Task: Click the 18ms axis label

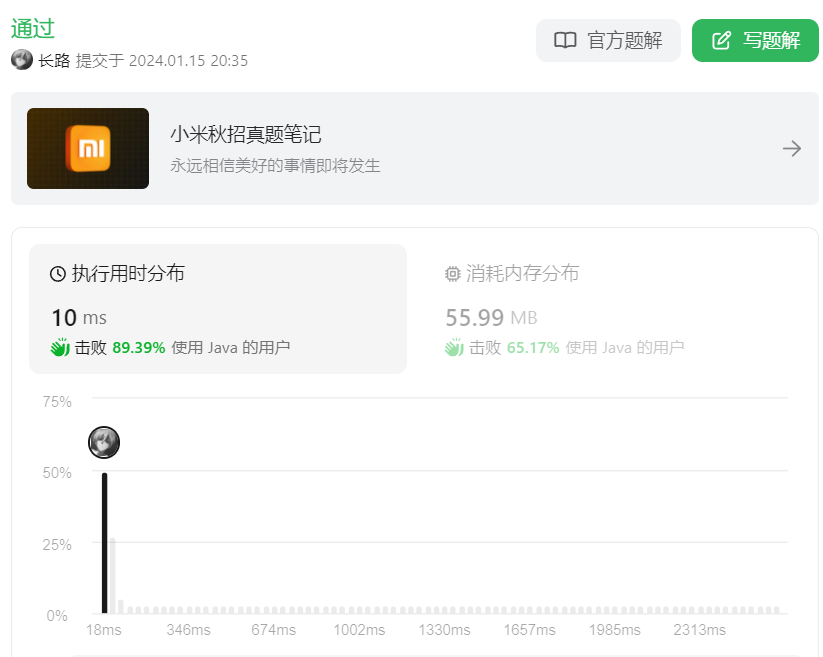Action: tap(103, 630)
